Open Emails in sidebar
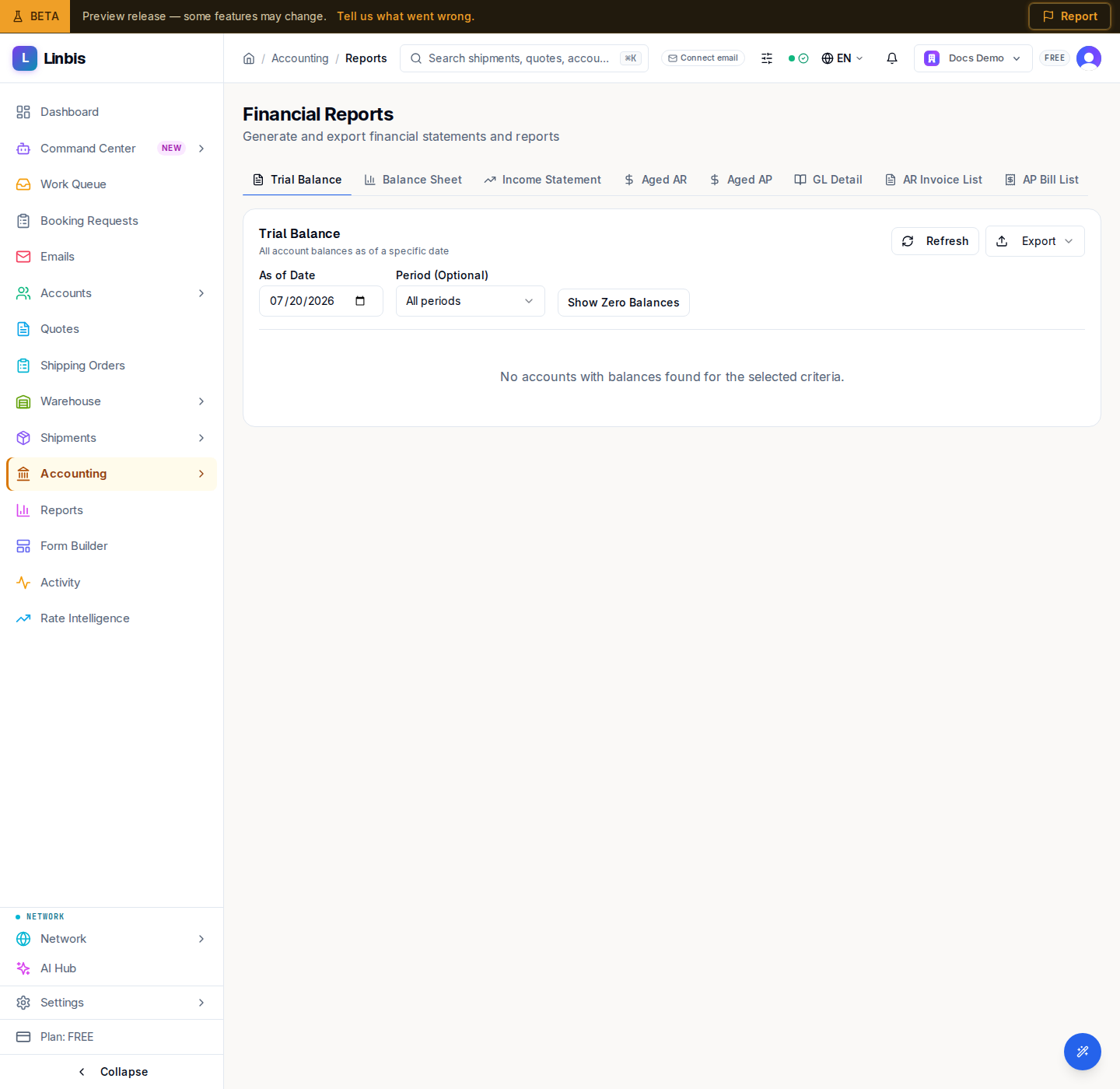This screenshot has height=1089, width=1120. [x=112, y=257]
